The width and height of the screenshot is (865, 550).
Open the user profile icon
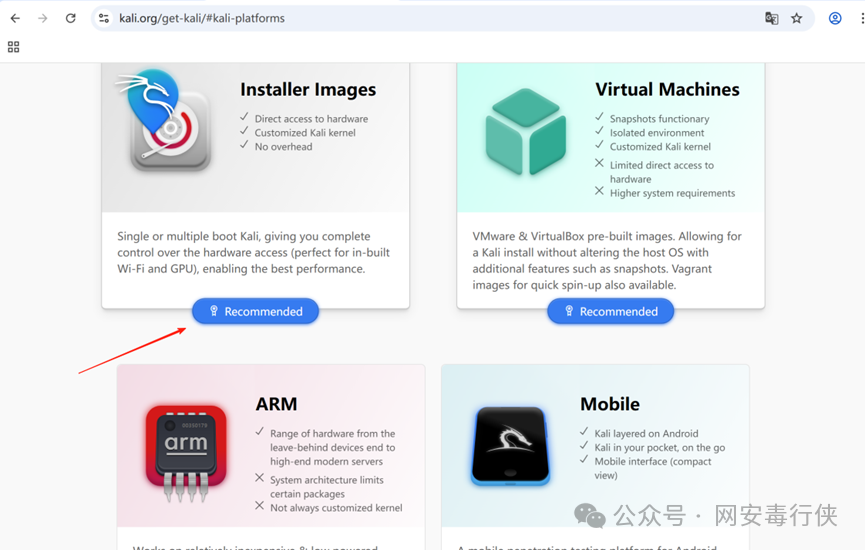[835, 18]
